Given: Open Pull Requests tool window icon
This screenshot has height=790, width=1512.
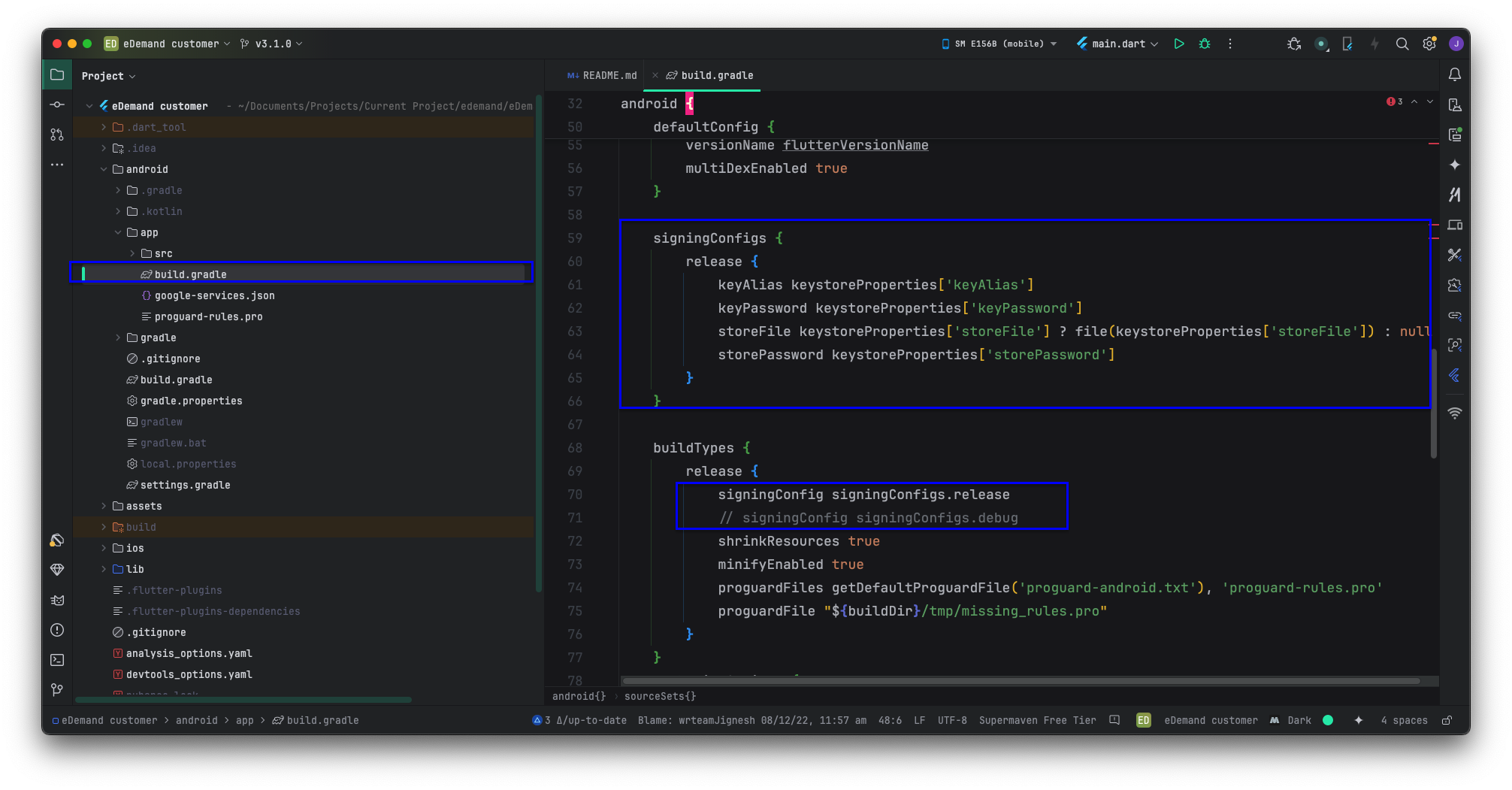Looking at the screenshot, I should (x=57, y=135).
